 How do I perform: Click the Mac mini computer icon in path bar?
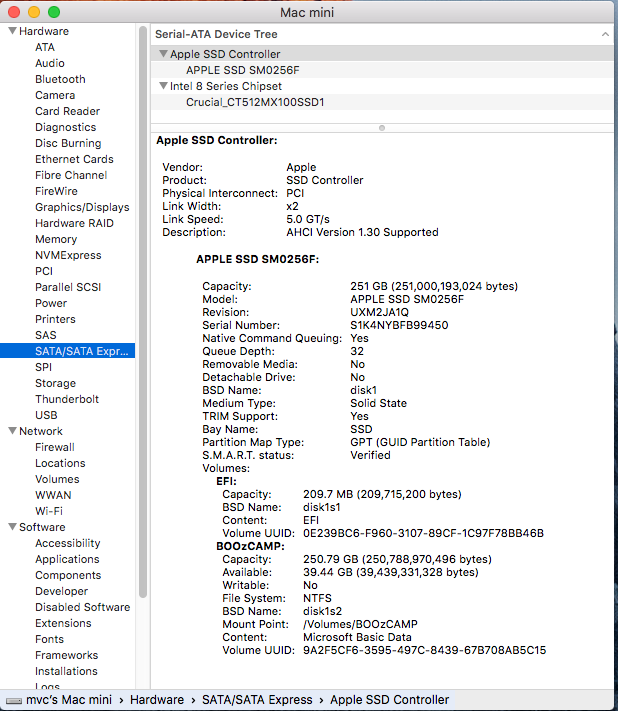[13, 701]
